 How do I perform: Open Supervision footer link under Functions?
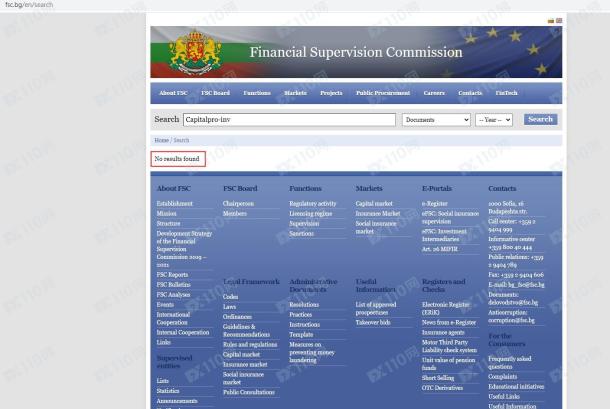(304, 224)
